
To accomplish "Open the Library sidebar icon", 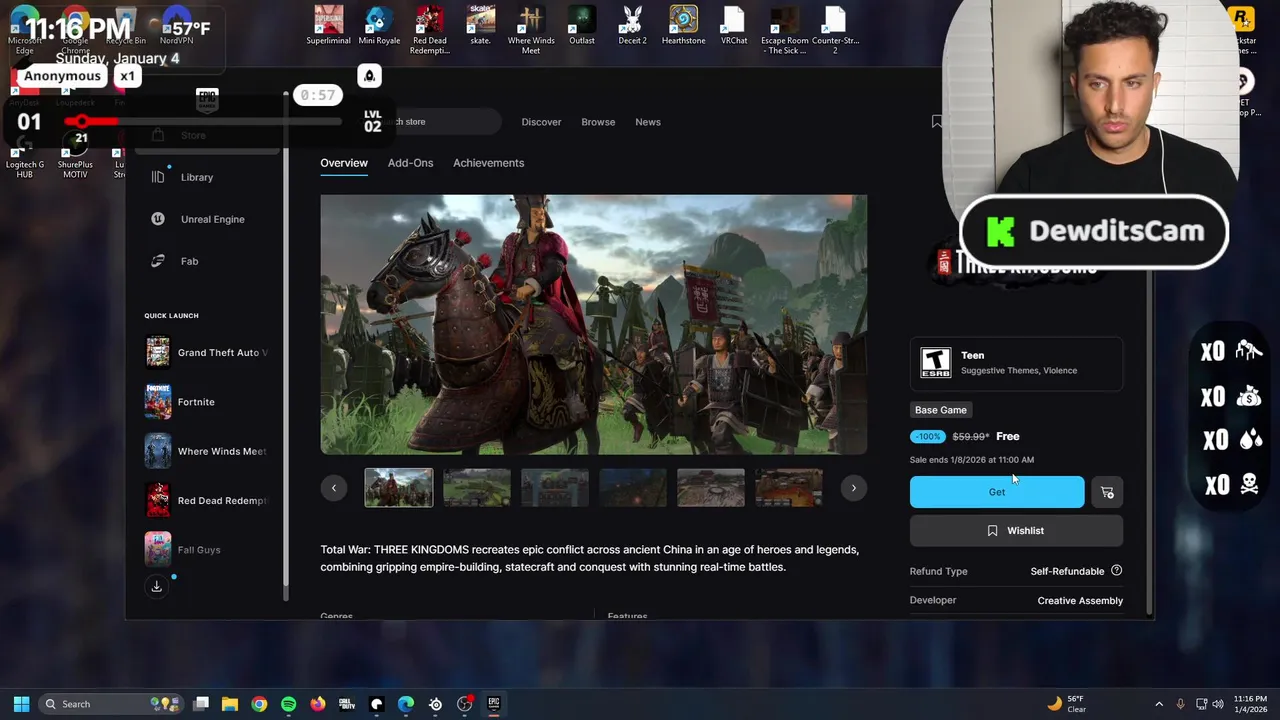I will point(158,177).
